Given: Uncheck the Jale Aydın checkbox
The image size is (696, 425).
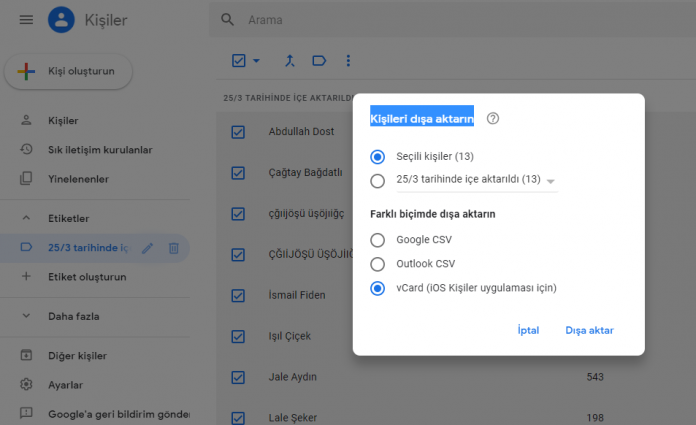Looking at the screenshot, I should (238, 377).
